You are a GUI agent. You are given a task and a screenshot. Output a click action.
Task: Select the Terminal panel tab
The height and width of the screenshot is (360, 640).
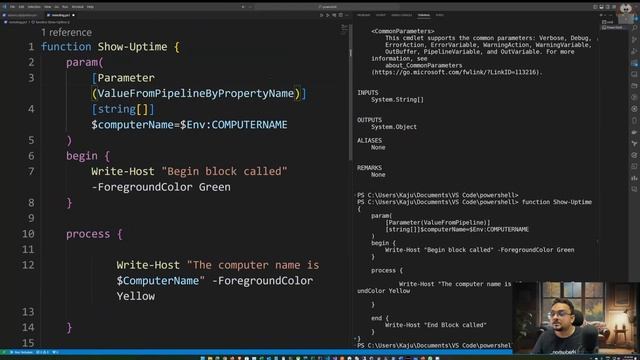click(x=424, y=15)
